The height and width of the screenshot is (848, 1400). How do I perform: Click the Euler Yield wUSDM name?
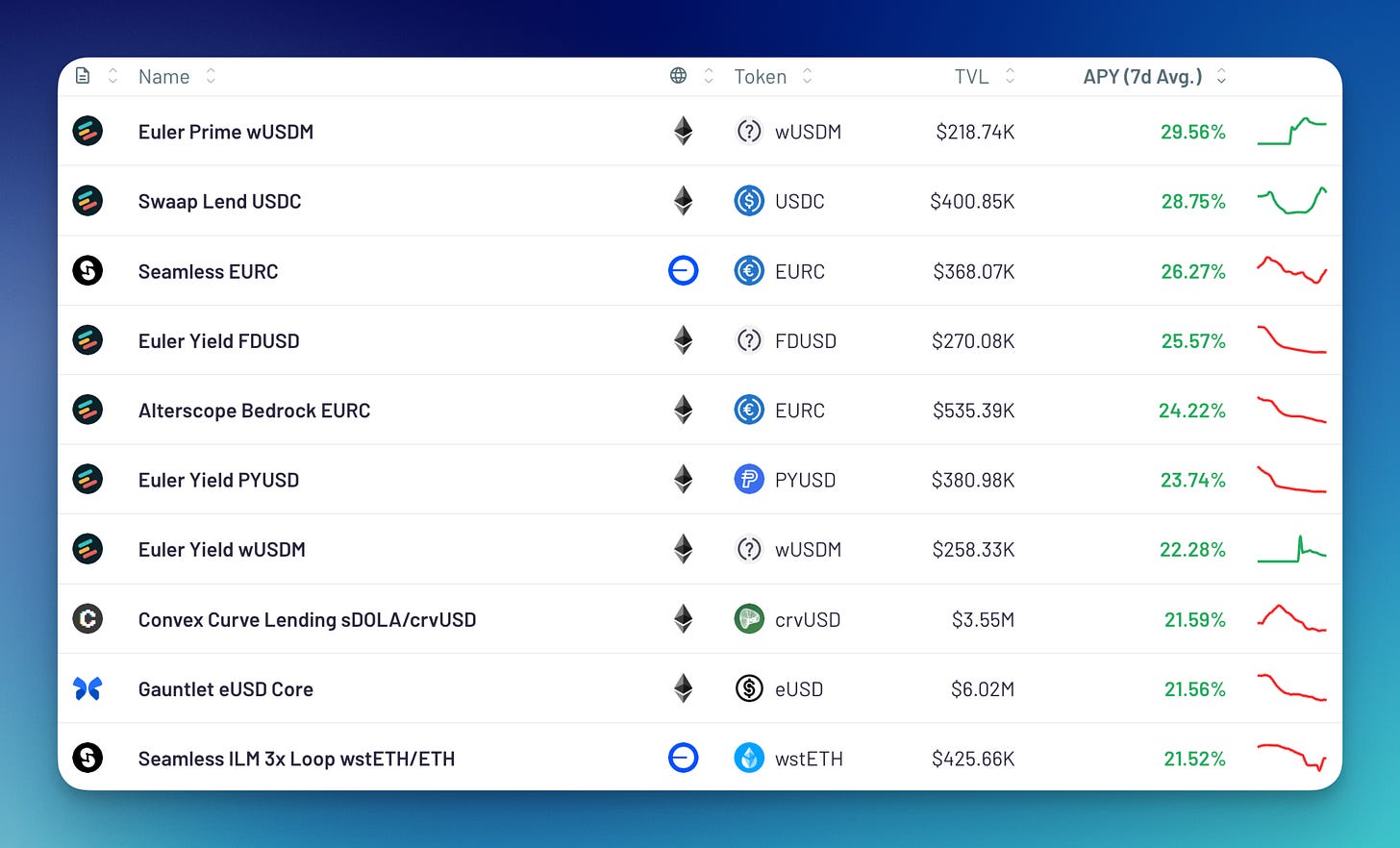coord(221,549)
